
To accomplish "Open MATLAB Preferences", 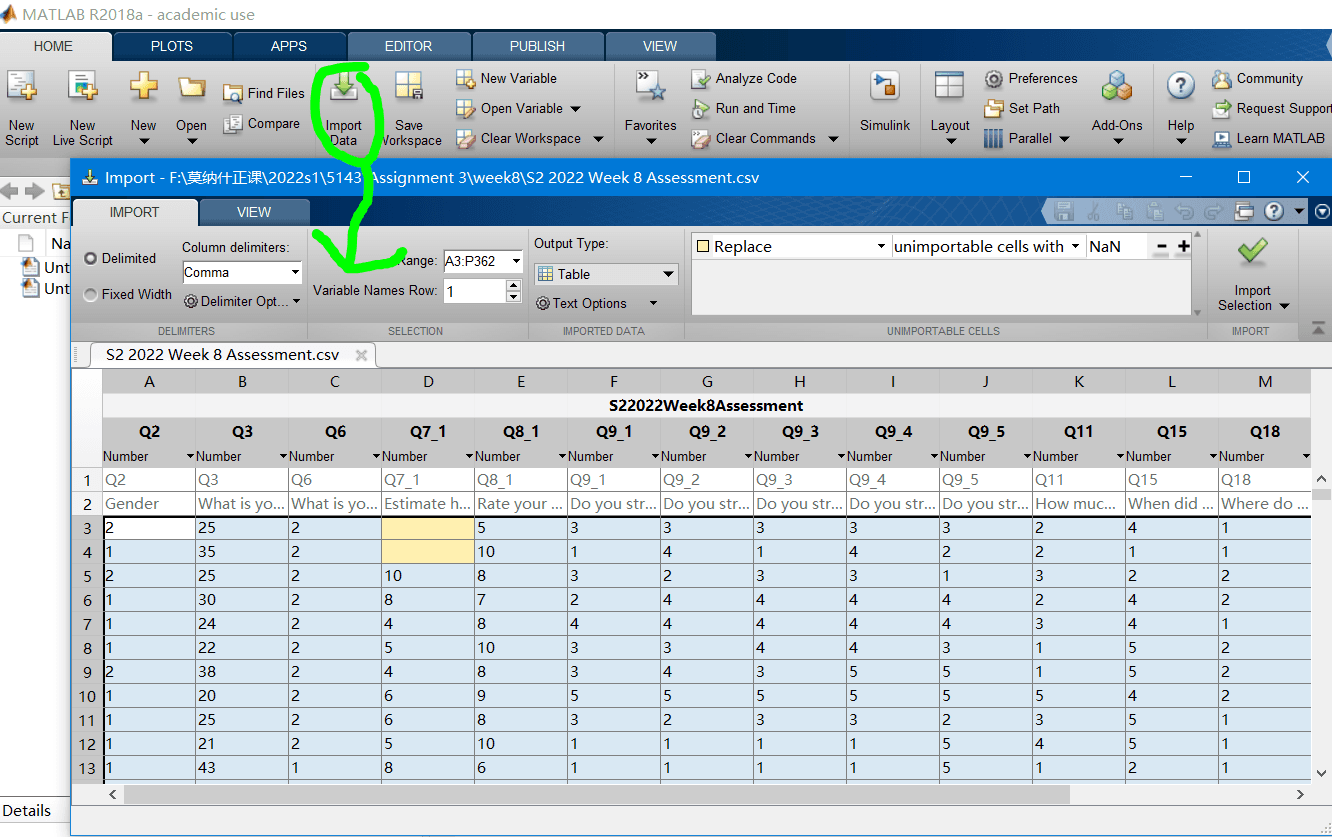I will coord(1031,78).
